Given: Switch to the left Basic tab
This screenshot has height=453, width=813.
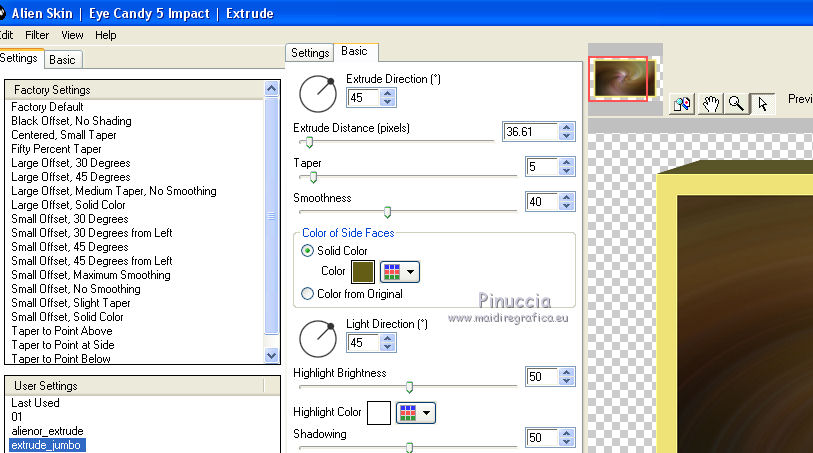Looking at the screenshot, I should pyautogui.click(x=63, y=60).
